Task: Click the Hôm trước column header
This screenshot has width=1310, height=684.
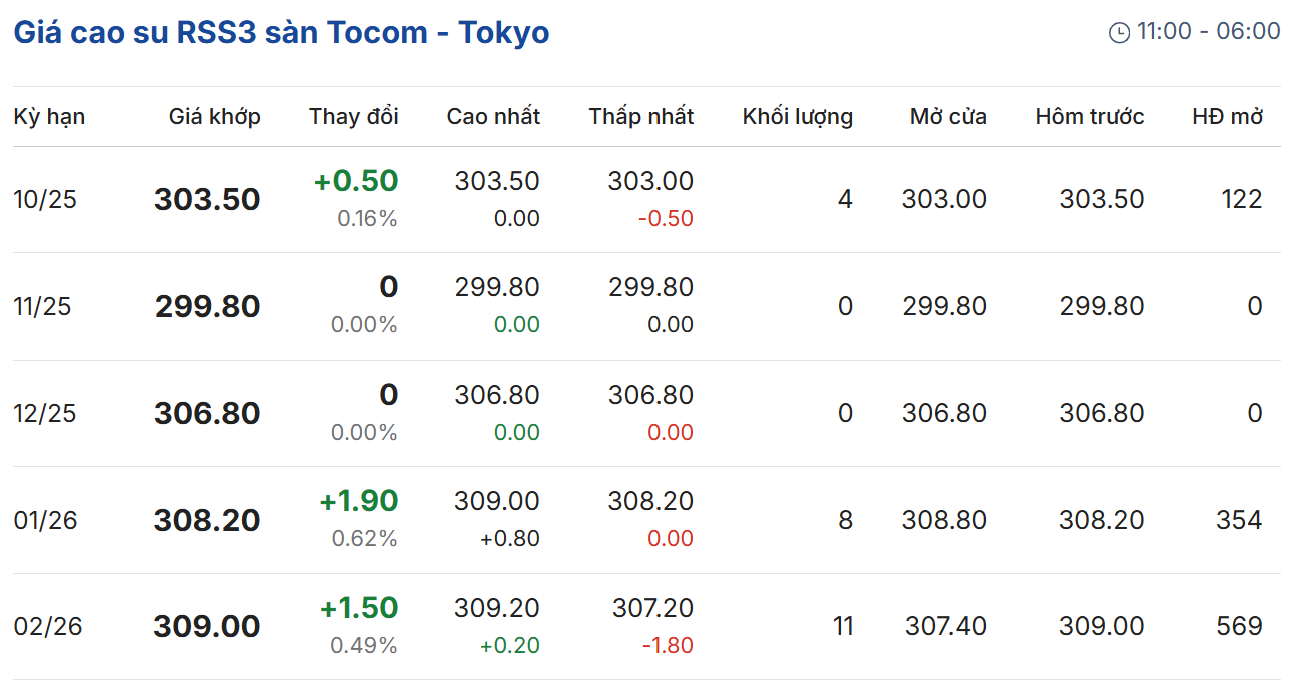Action: [1089, 117]
